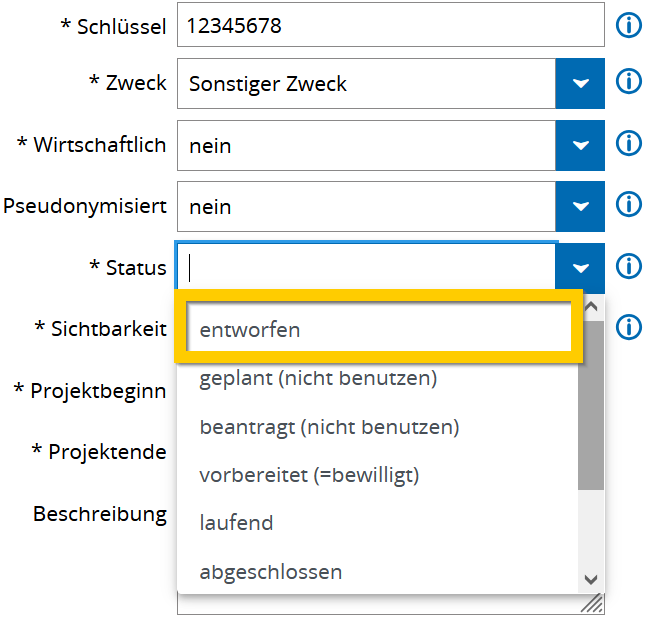The height and width of the screenshot is (622, 656).
Task: Expand the Zweck dropdown arrow
Action: [580, 84]
